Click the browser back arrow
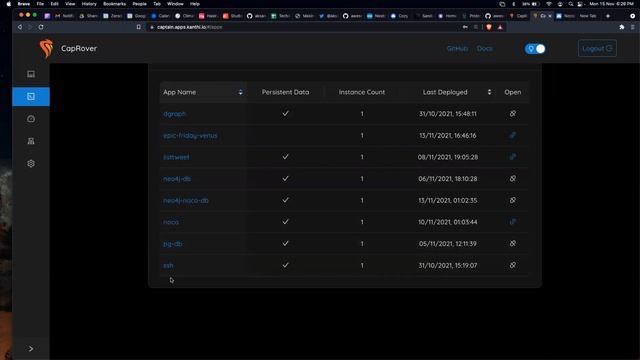Image resolution: width=640 pixels, height=360 pixels. [x=20, y=27]
